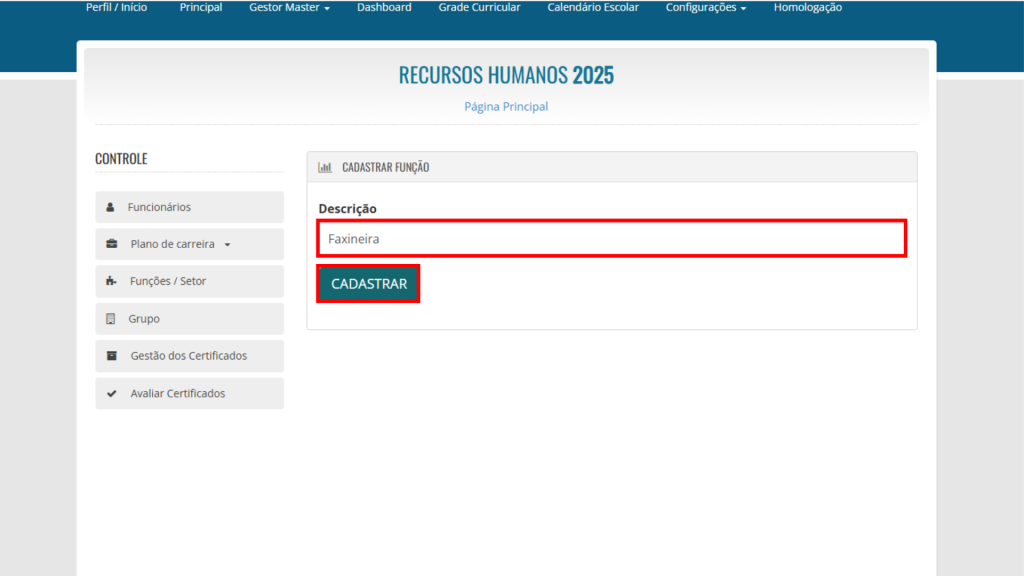This screenshot has width=1024, height=576.
Task: Open the Configurações dropdown menu
Action: [x=705, y=7]
